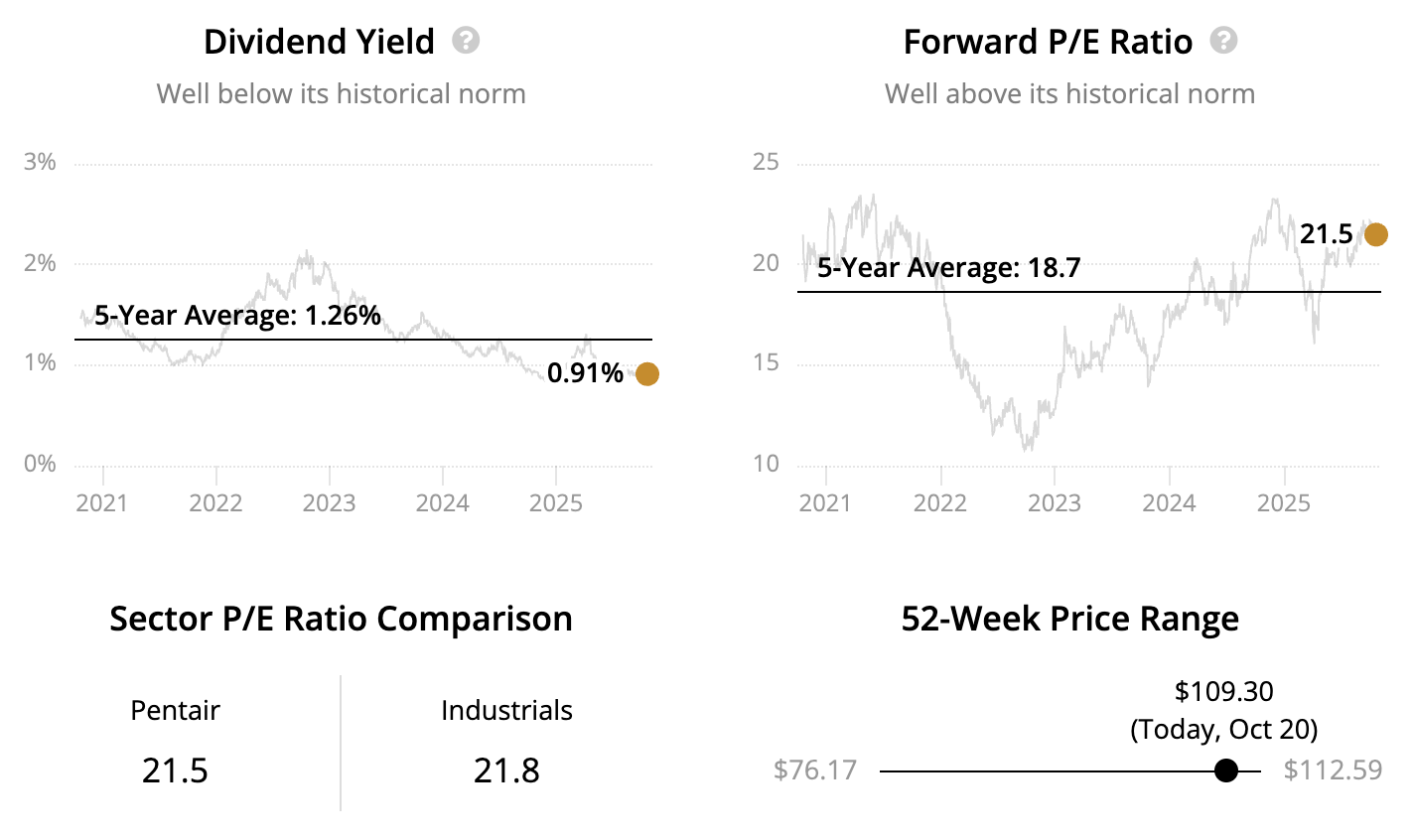Click the gold 0.91% dividend yield marker

[646, 374]
